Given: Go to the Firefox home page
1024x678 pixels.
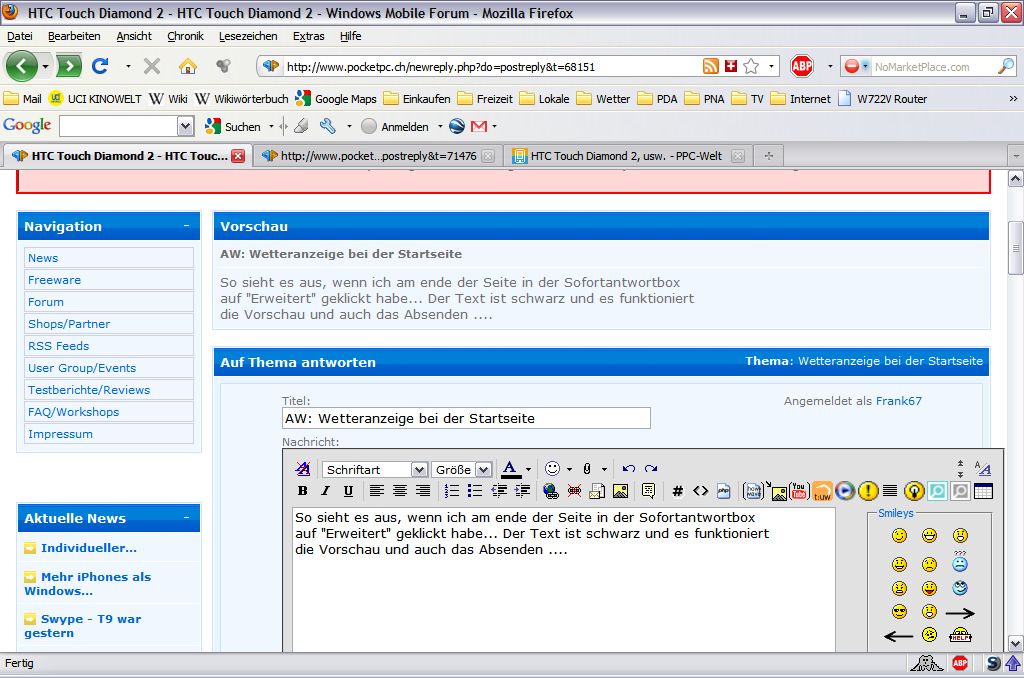Looking at the screenshot, I should pyautogui.click(x=188, y=66).
